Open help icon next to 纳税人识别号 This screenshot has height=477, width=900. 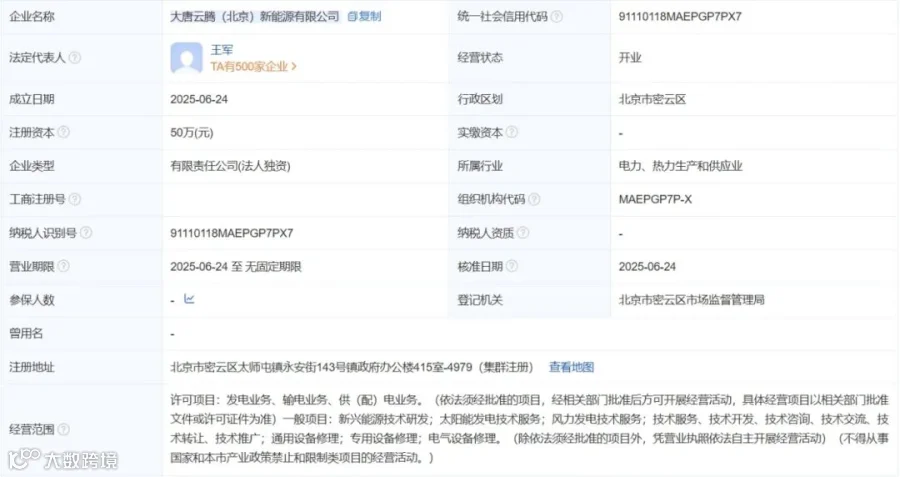tap(86, 232)
